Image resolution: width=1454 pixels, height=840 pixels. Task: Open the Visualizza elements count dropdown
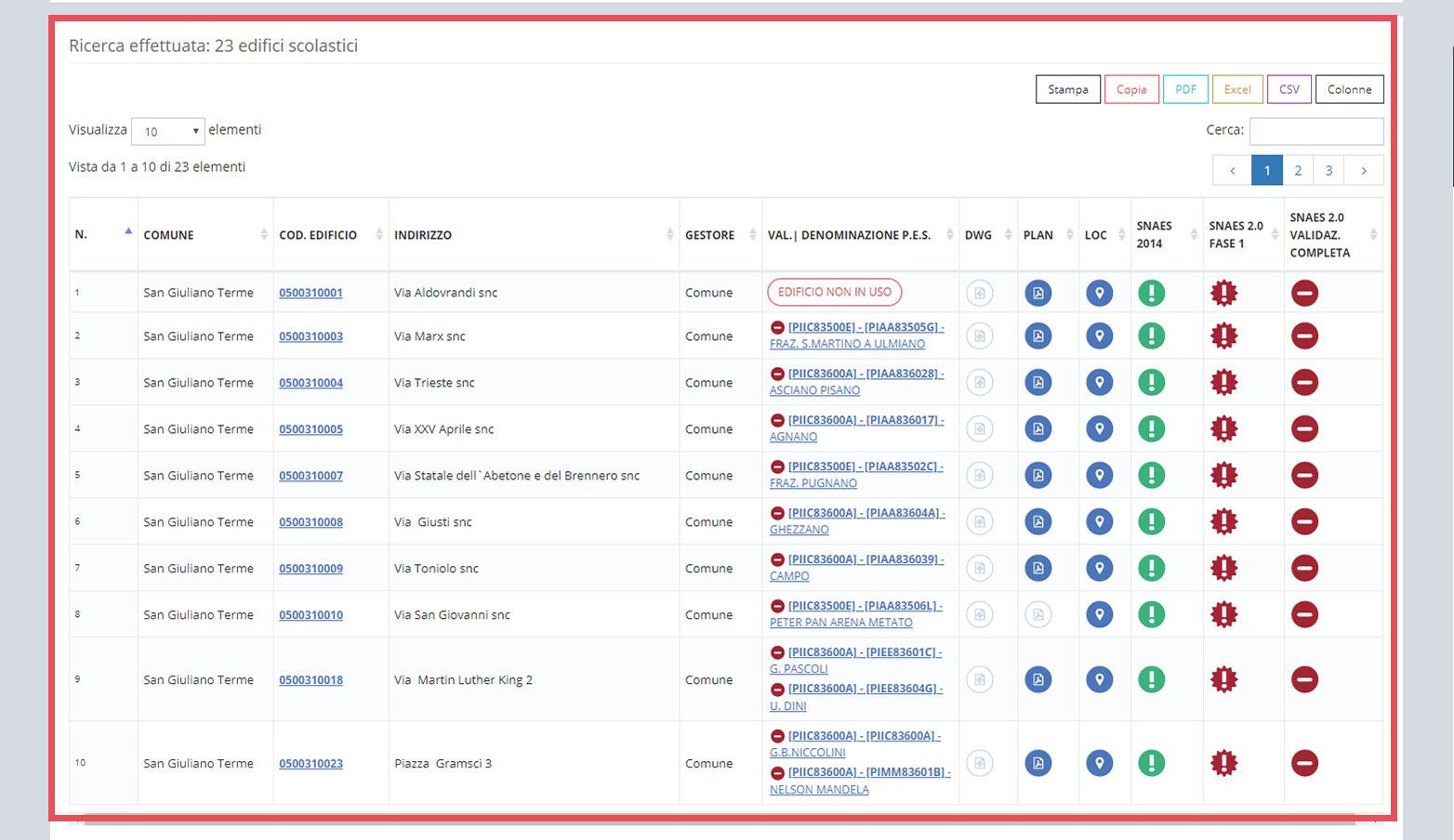click(168, 131)
